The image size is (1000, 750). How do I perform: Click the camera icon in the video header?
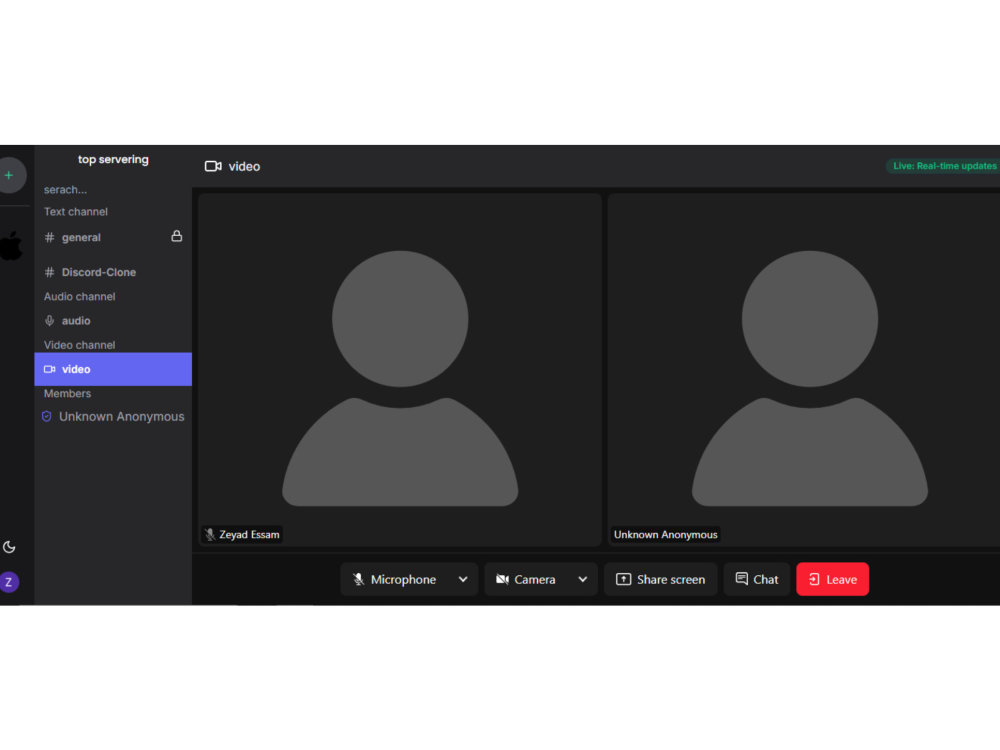point(213,166)
